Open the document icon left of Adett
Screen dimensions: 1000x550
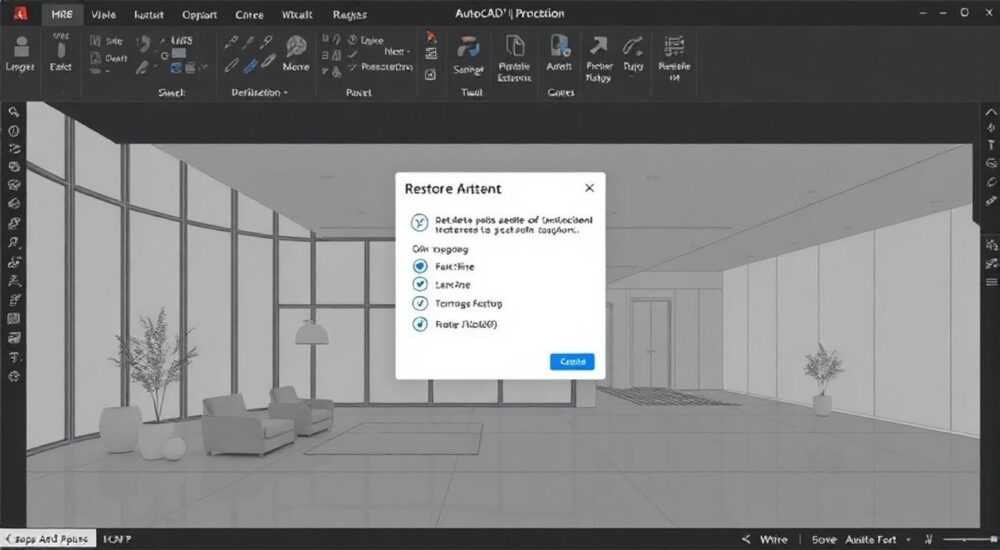click(514, 47)
